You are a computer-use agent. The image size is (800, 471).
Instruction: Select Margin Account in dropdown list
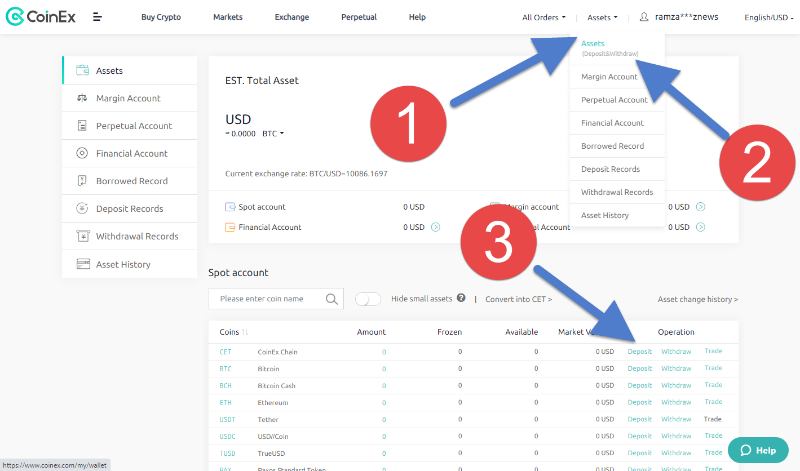tap(609, 77)
